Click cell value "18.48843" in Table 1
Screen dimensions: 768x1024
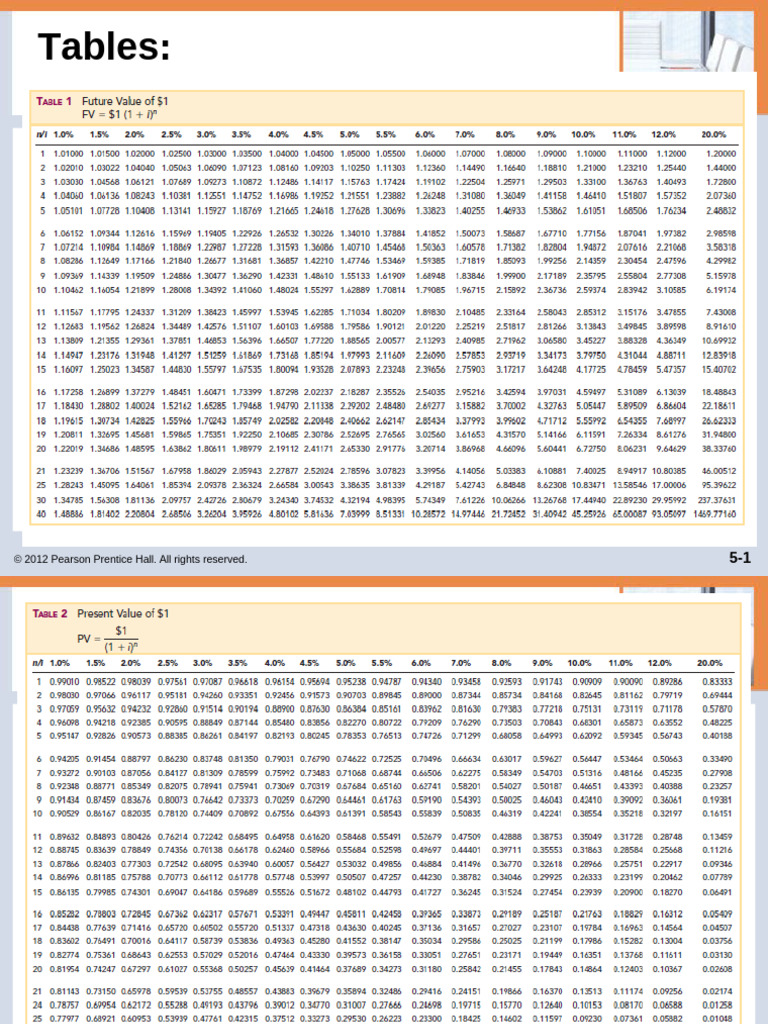click(720, 392)
